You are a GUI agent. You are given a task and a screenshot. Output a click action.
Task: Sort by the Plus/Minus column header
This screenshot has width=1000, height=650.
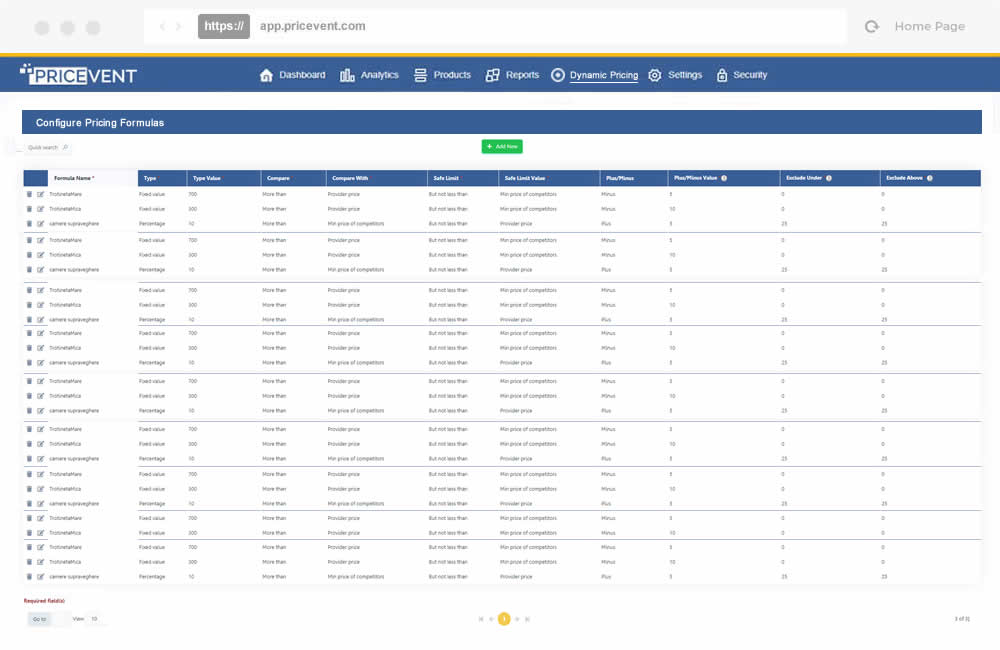[634, 178]
